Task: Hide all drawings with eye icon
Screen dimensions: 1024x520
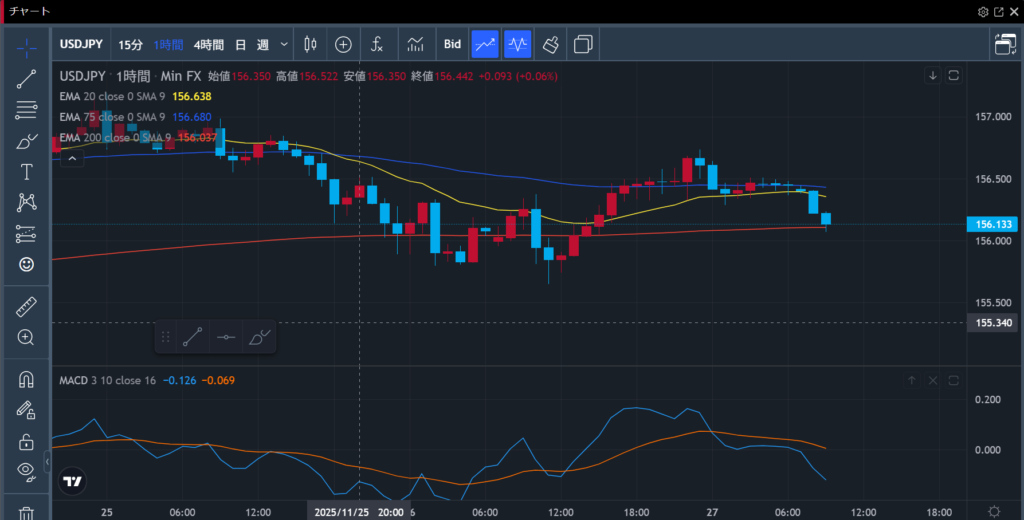Action: [x=27, y=471]
